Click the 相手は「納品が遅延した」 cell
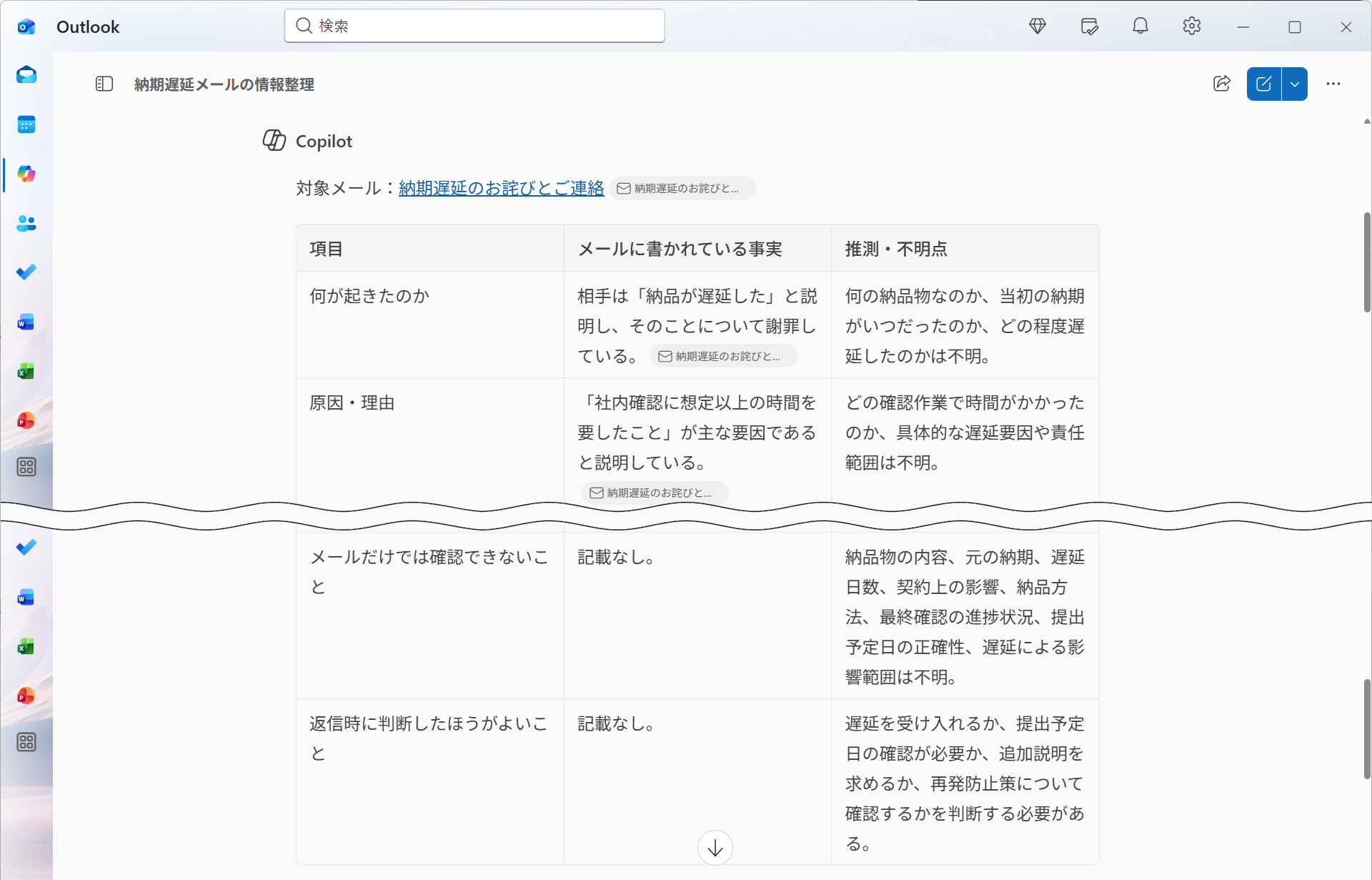The width and height of the screenshot is (1372, 880). tap(697, 325)
